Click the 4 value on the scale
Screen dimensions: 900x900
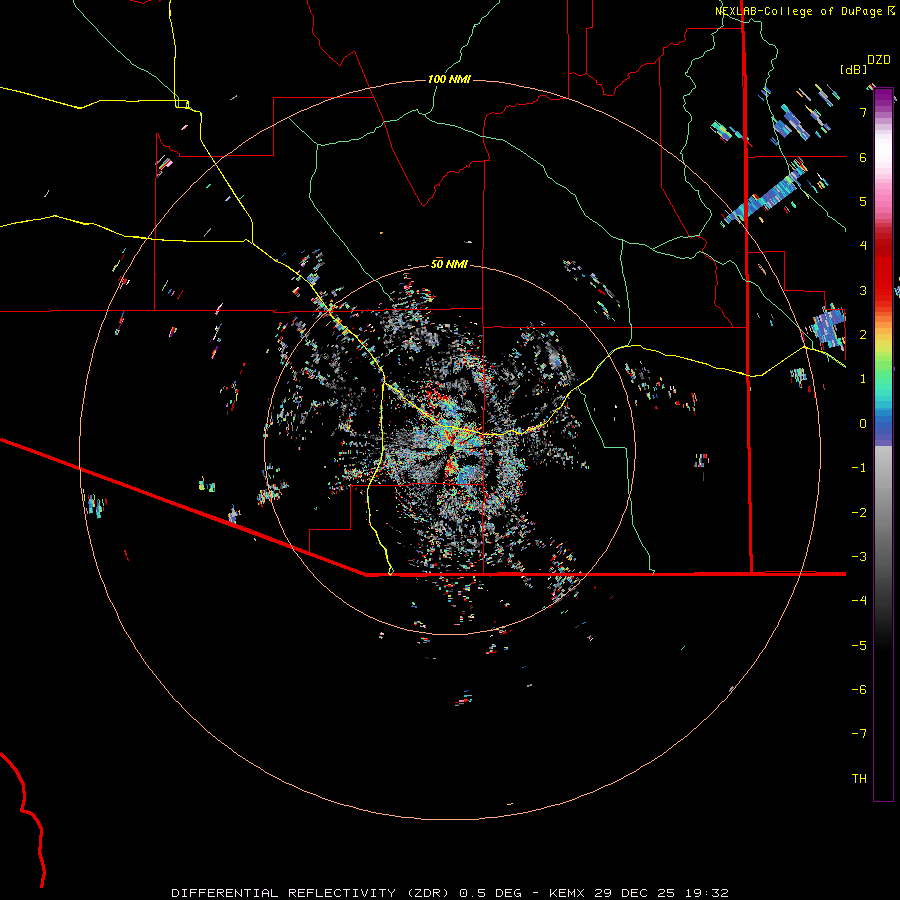pos(863,246)
